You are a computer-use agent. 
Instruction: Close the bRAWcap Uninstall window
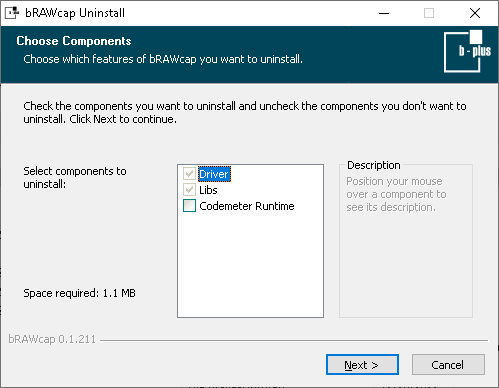(475, 13)
